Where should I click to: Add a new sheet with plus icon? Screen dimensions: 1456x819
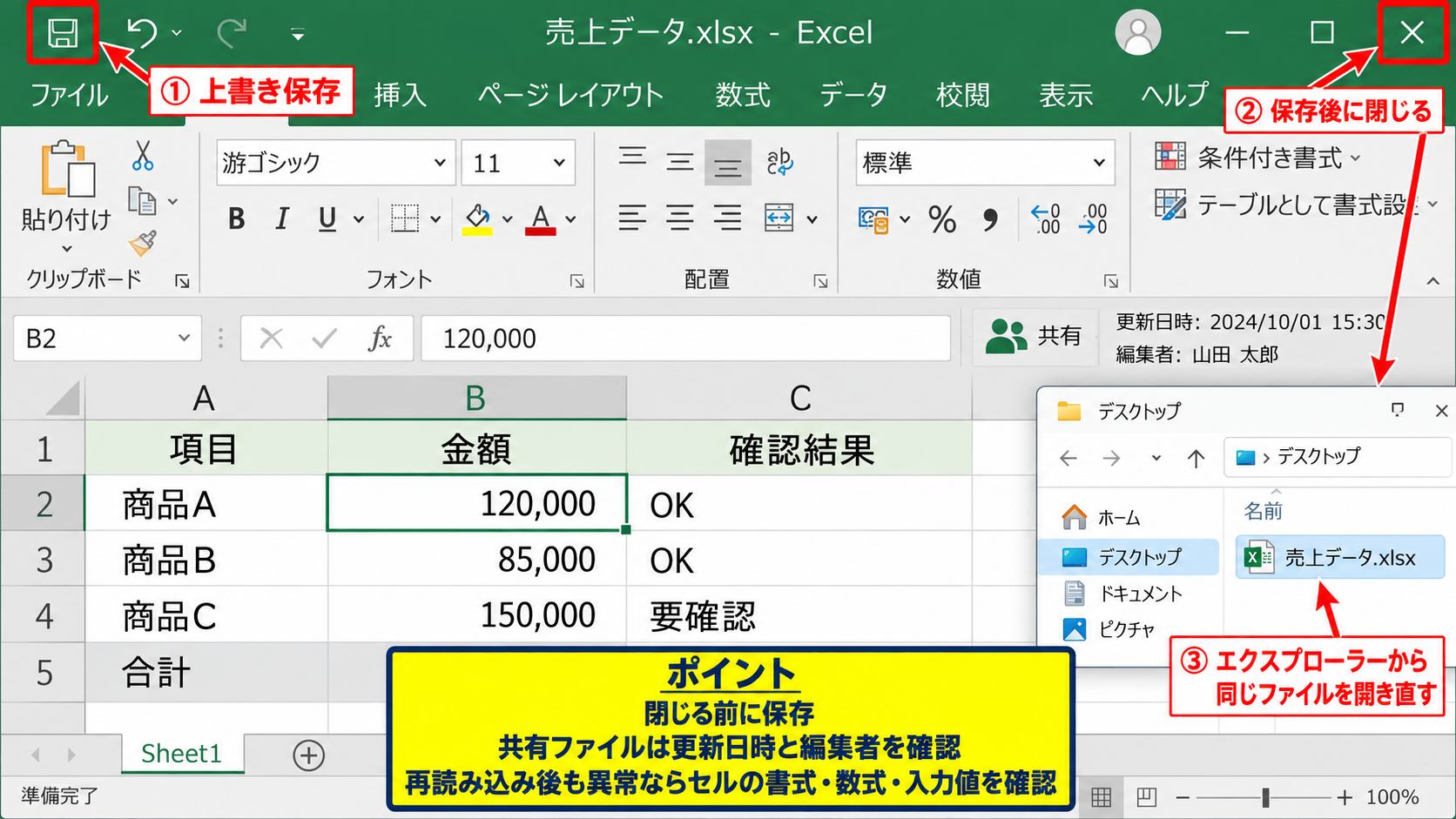308,755
